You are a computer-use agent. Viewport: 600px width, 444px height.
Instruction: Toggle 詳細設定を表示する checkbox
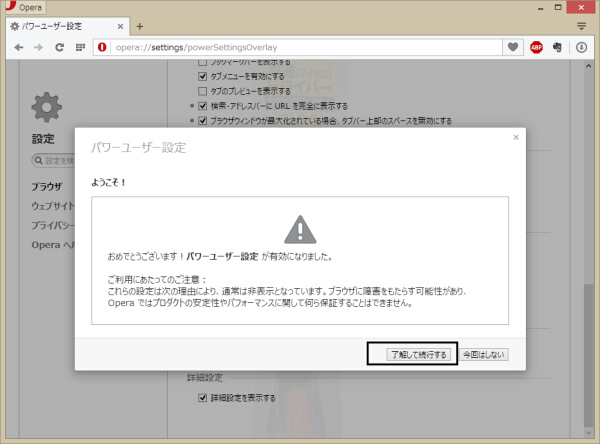click(202, 398)
